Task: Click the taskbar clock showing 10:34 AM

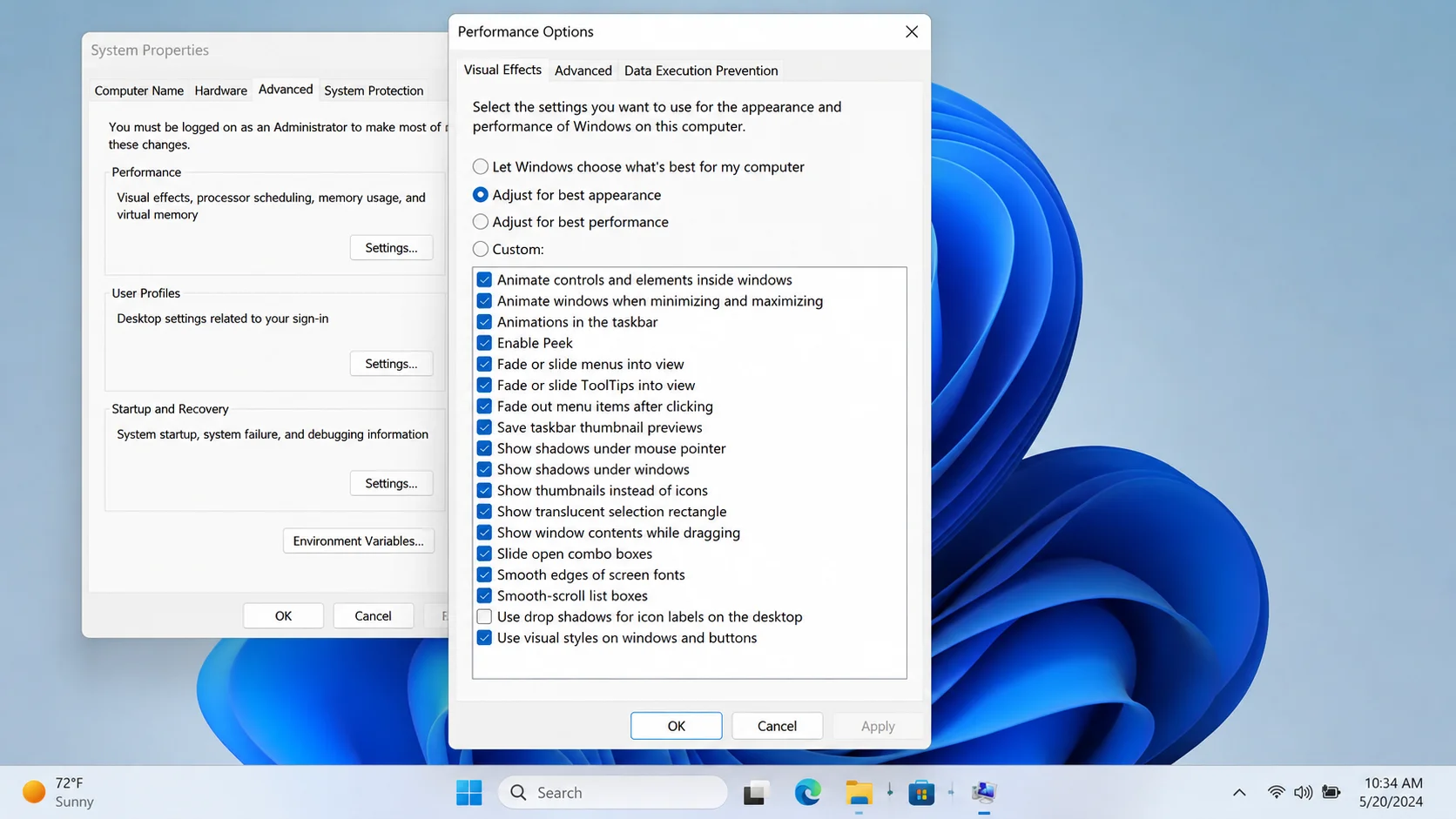Action: tap(1392, 792)
